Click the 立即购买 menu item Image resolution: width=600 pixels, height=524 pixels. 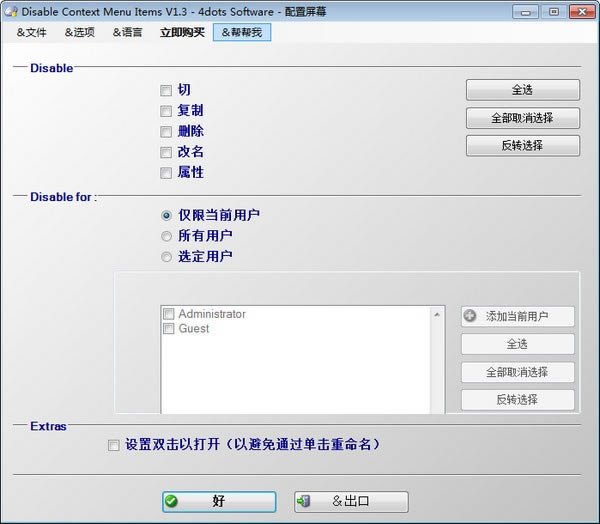tap(183, 33)
